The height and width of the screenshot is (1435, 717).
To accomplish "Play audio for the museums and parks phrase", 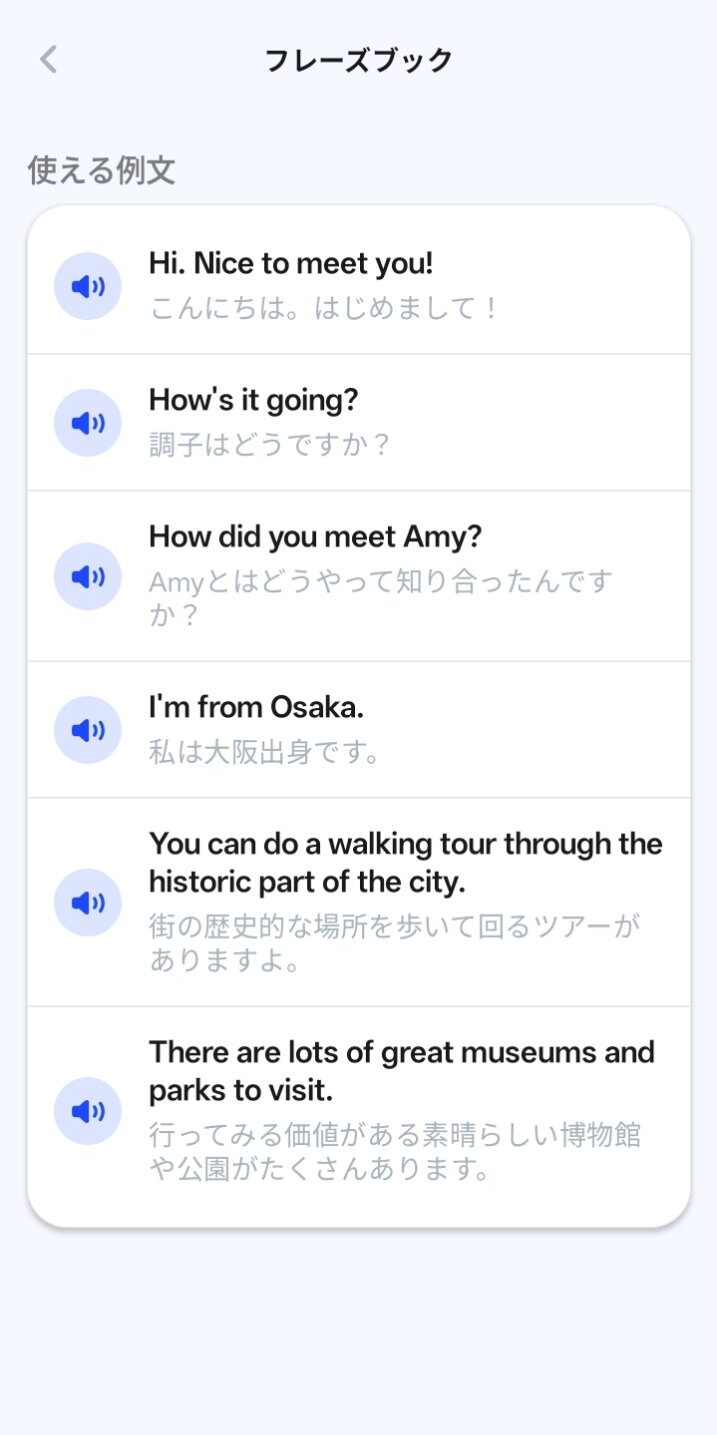I will pos(88,1111).
